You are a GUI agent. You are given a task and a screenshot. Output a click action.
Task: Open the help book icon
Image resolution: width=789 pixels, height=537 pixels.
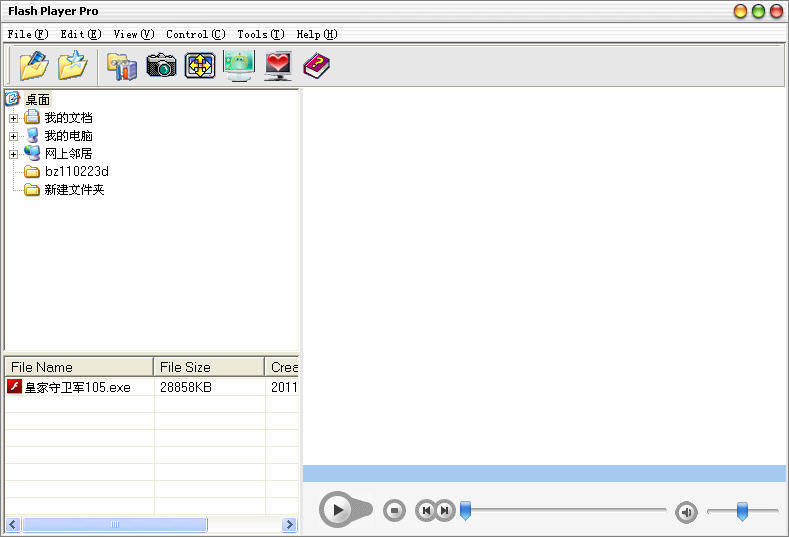click(316, 65)
